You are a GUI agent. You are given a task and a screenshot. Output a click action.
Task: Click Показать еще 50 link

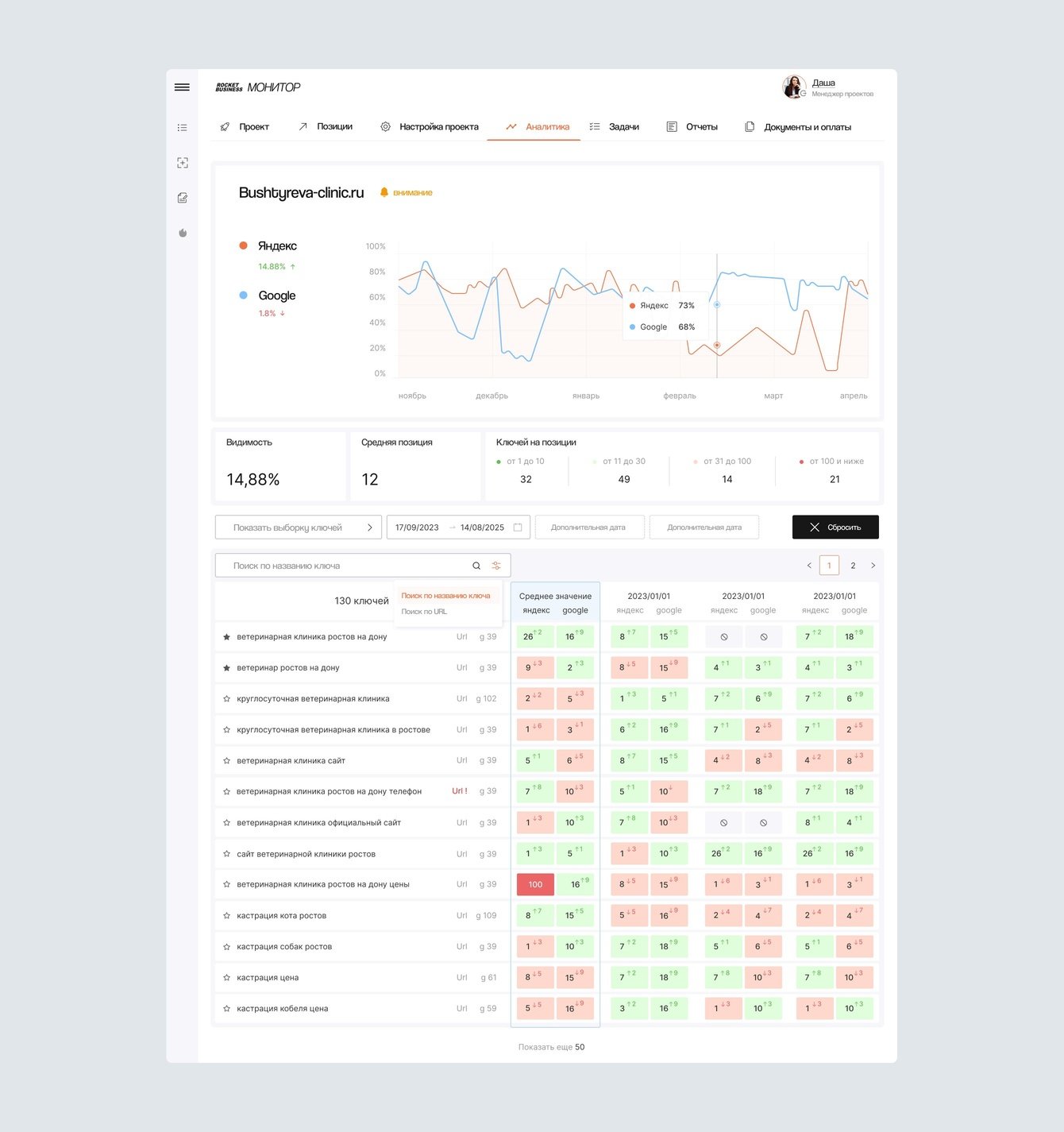(x=551, y=1047)
